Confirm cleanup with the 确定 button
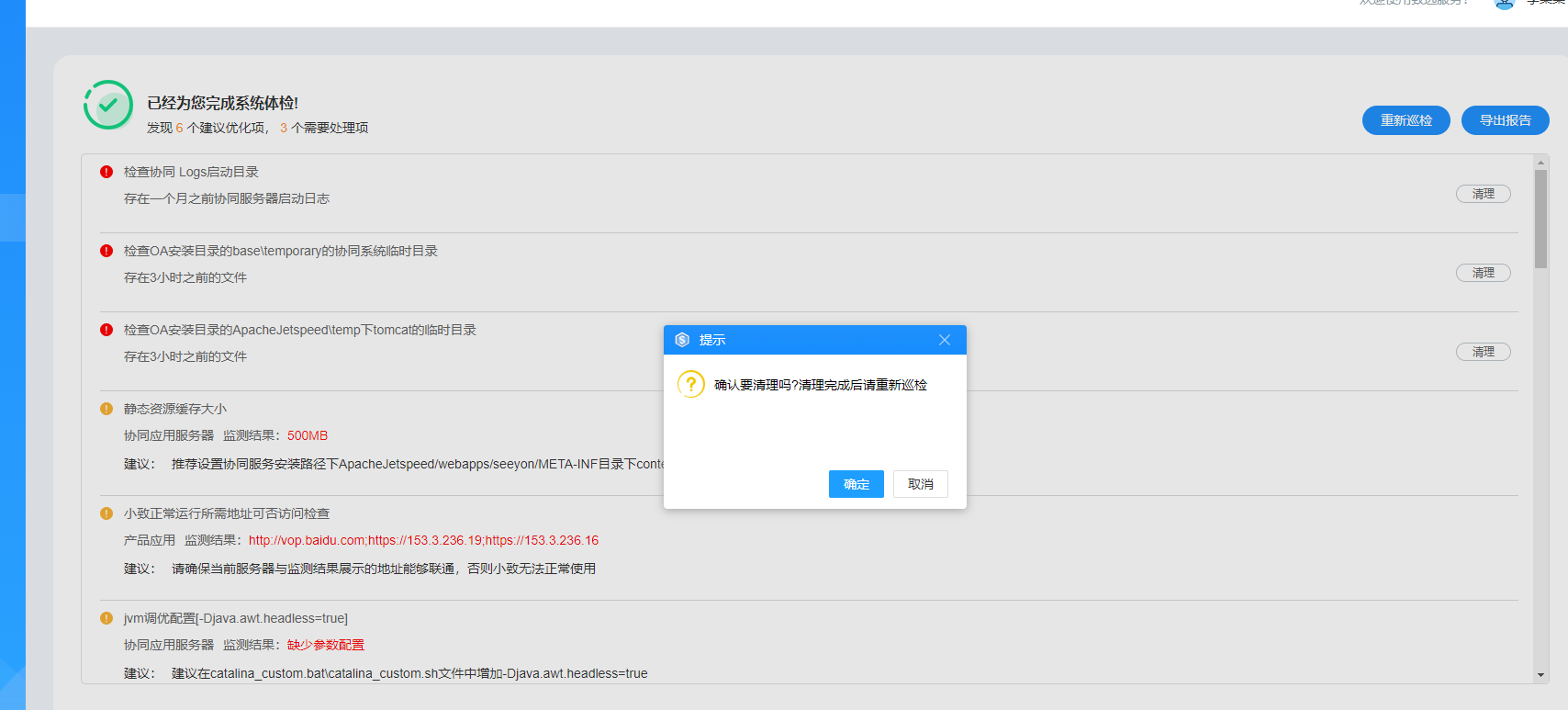The height and width of the screenshot is (710, 1568). pos(857,484)
